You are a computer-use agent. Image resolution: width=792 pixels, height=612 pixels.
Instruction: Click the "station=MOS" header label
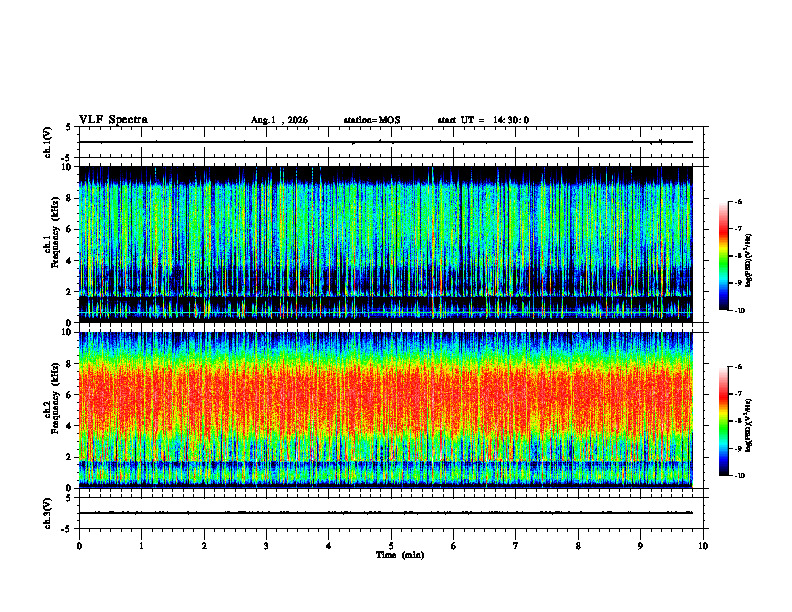(372, 120)
